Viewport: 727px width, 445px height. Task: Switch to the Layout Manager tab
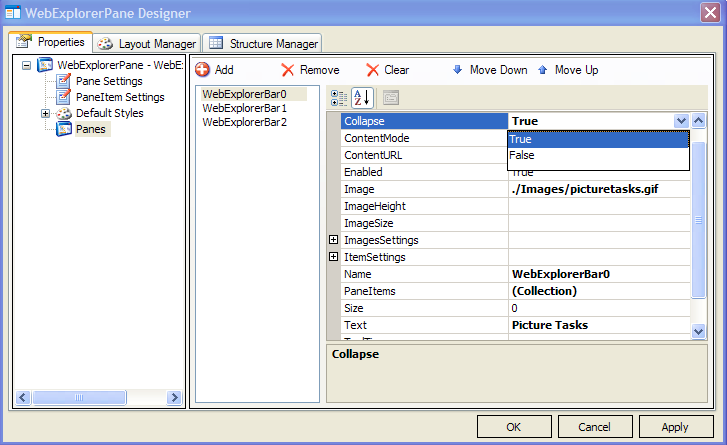[x=148, y=44]
